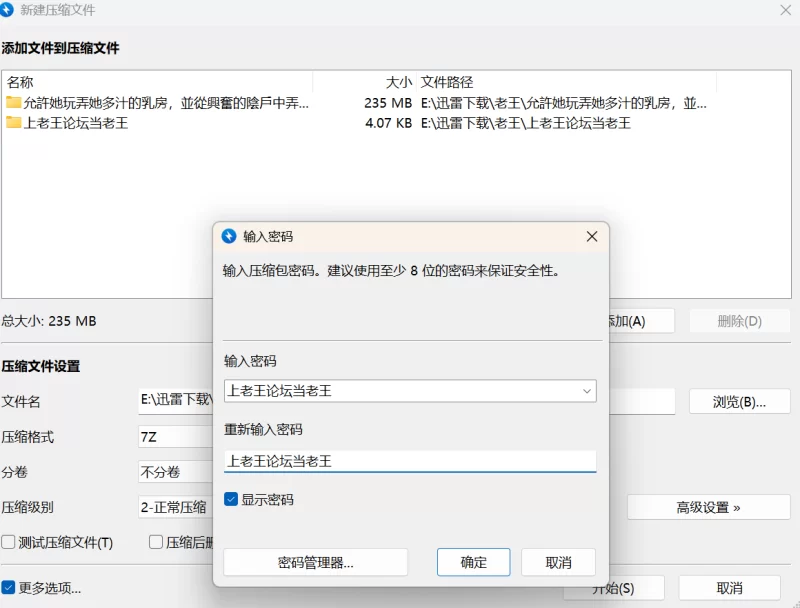Viewport: 800px width, 608px height.
Task: Click the path E:\迅雷下载\老王\上老王论坛当老王
Action: point(526,123)
